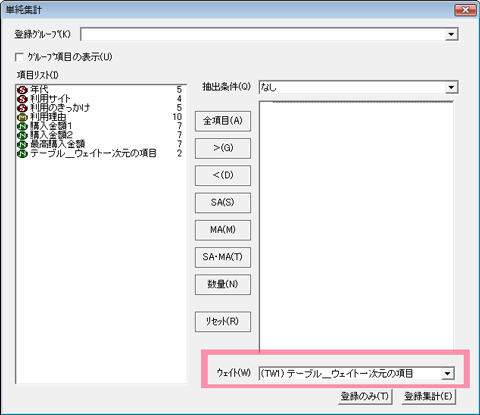Click the green N icon of 購入金額1
The height and width of the screenshot is (415, 480).
(23, 126)
